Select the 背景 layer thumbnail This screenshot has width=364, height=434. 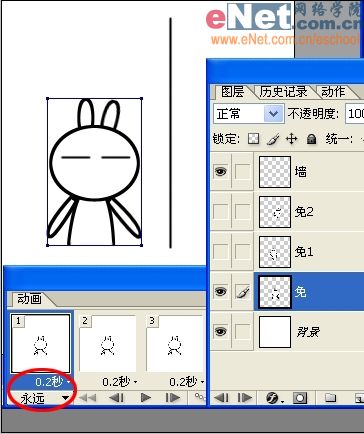(x=275, y=332)
